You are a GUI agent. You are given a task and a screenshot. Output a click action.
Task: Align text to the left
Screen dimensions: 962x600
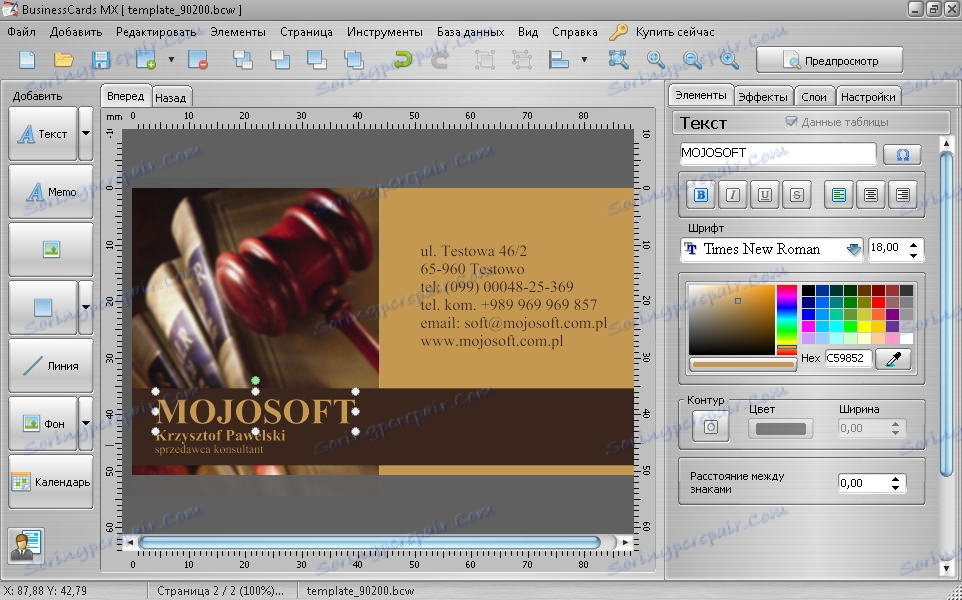pos(839,195)
